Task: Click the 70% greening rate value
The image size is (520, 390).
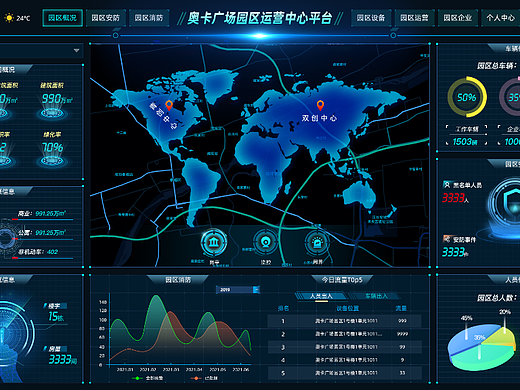Action: click(52, 147)
